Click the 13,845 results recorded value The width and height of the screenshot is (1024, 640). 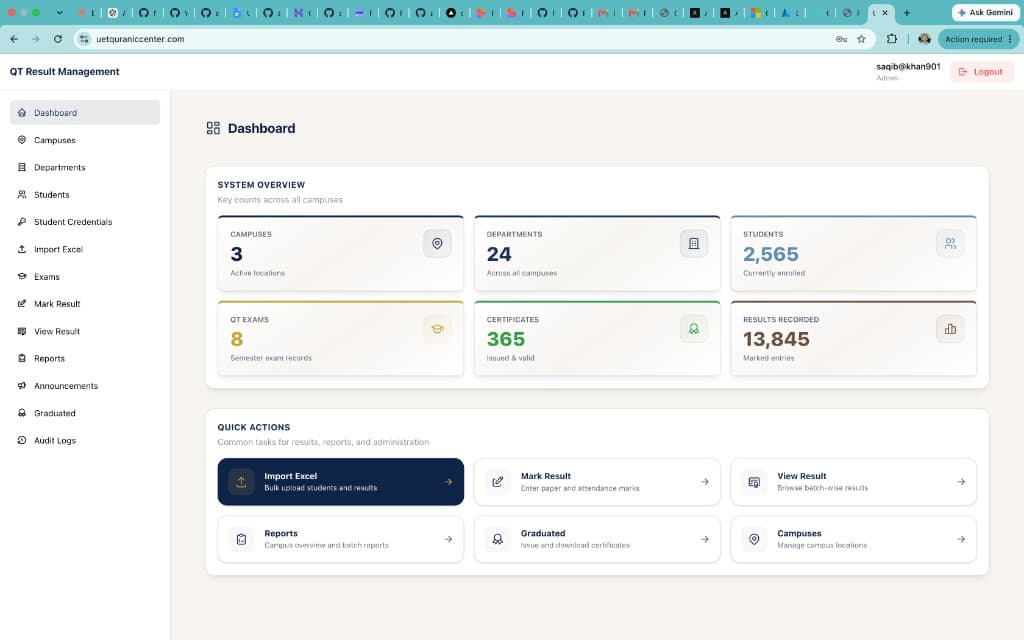776,340
